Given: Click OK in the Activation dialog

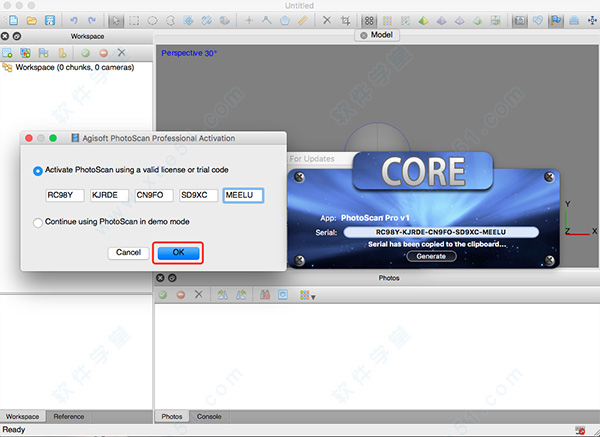Looking at the screenshot, I should pos(178,253).
